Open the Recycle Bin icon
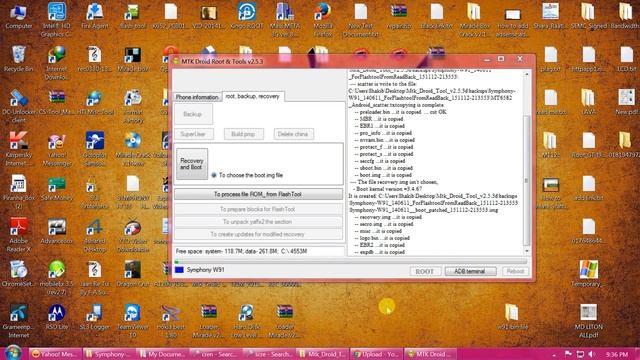The image size is (640, 360). [18, 59]
